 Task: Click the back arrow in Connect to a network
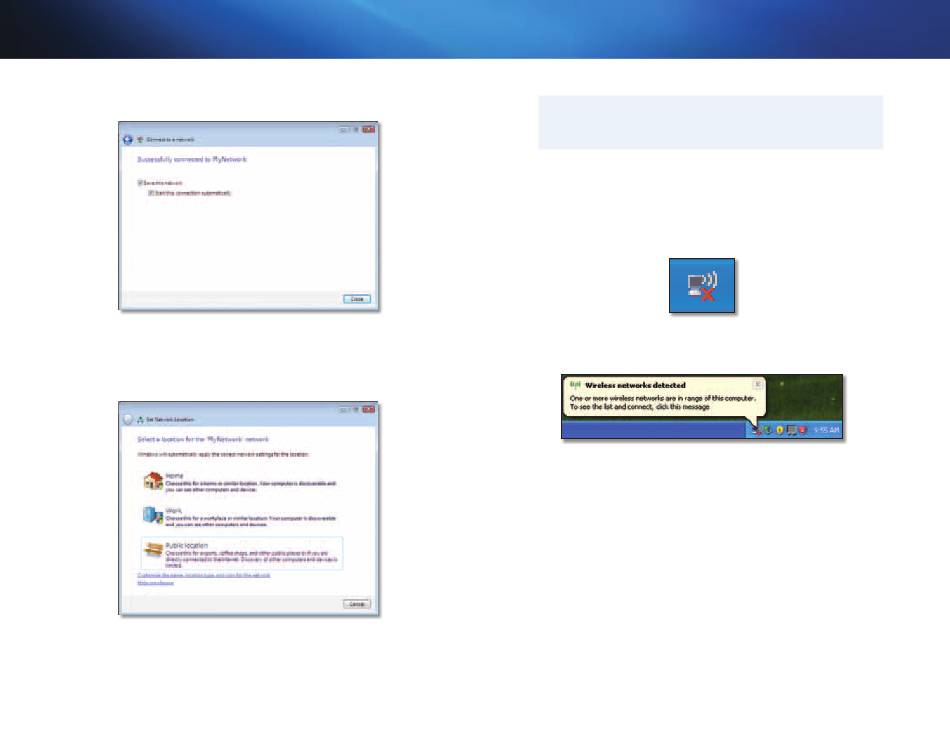tap(127, 138)
